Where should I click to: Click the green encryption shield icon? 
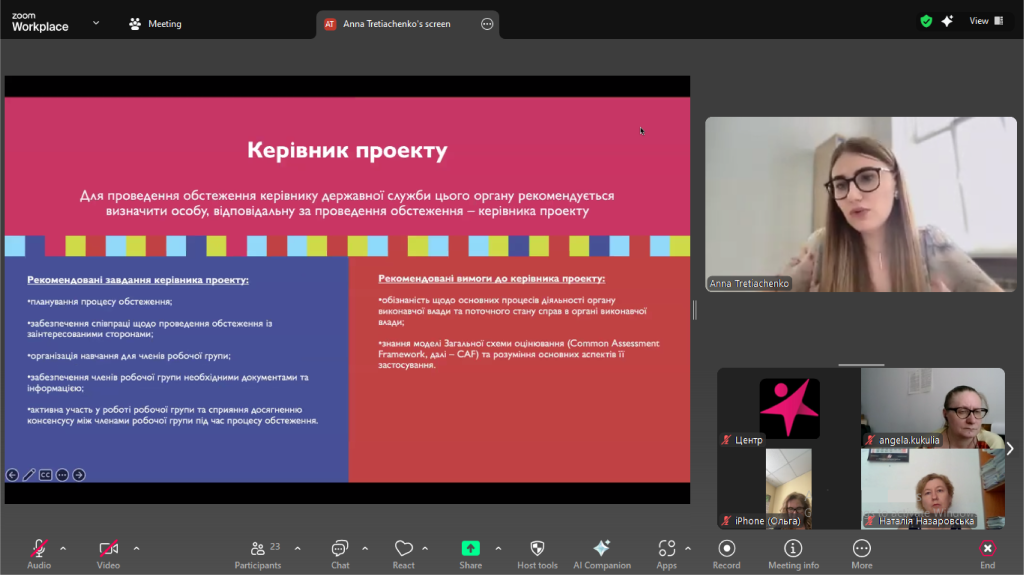pos(926,22)
